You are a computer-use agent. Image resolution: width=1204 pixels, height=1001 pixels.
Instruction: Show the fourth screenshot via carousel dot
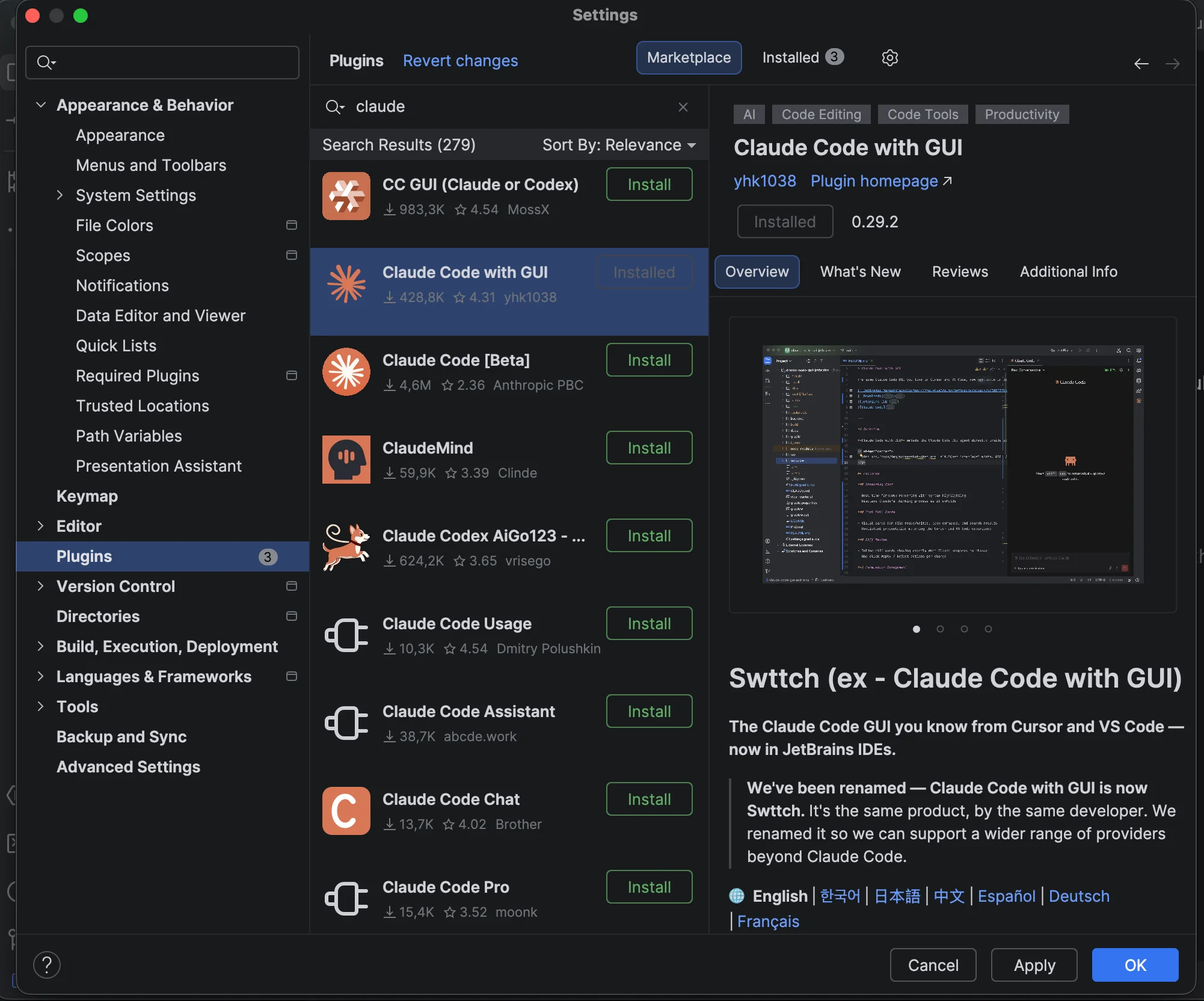989,629
